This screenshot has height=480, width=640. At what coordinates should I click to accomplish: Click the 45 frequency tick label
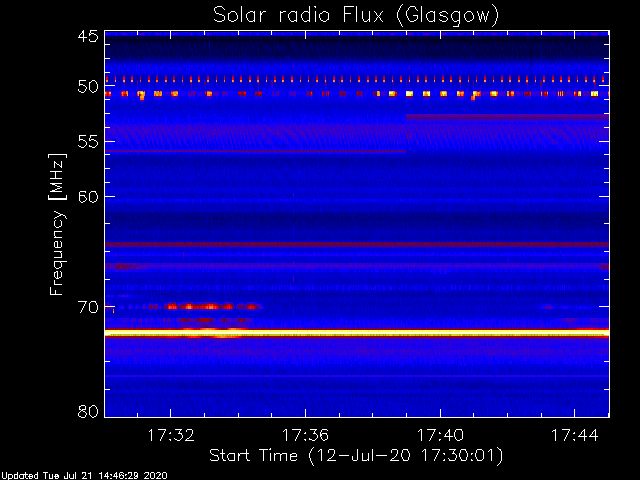(x=88, y=36)
